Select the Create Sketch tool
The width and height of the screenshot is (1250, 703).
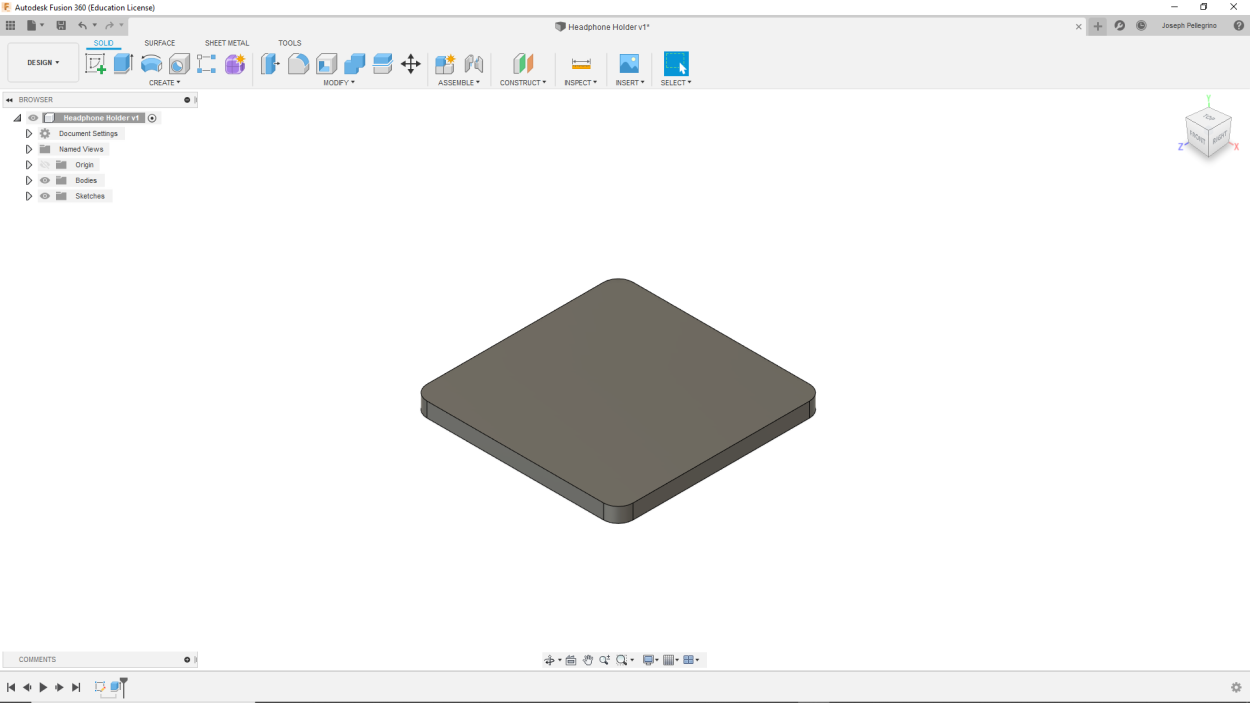95,62
